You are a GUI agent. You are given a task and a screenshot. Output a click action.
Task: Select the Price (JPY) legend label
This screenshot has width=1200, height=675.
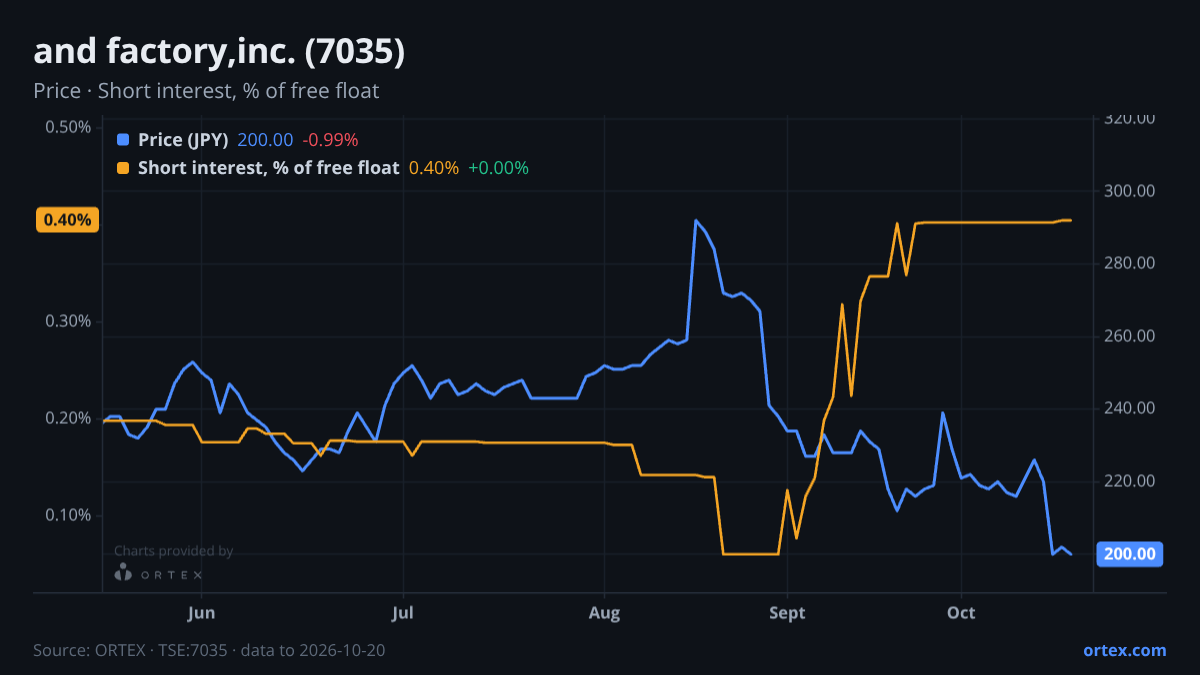[x=183, y=140]
